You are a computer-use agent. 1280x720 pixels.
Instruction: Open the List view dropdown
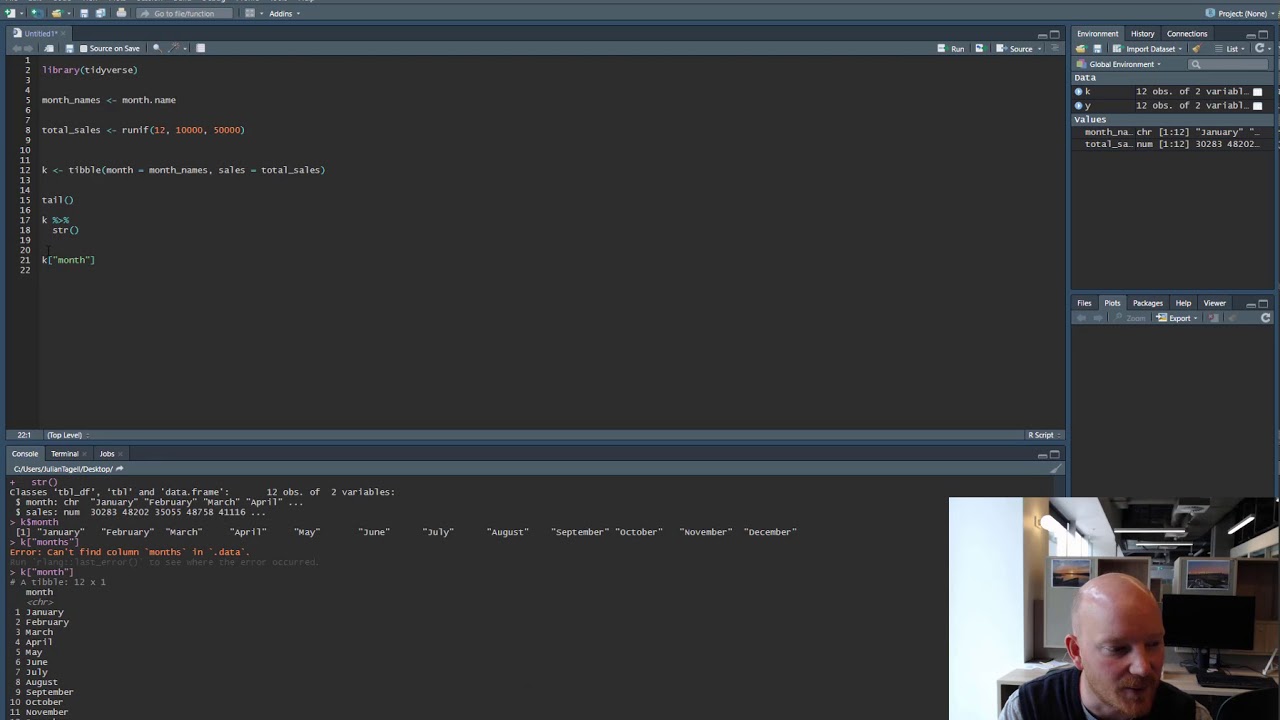[1232, 48]
